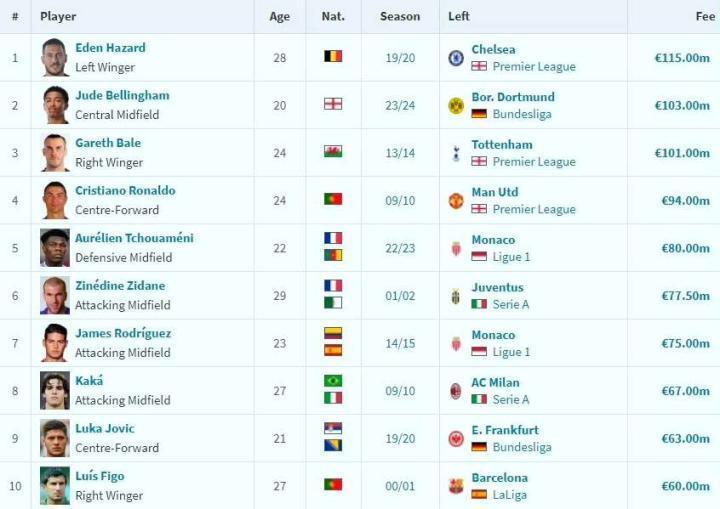Click Cristiano Ronaldo's portrait thumbnail

click(x=55, y=200)
